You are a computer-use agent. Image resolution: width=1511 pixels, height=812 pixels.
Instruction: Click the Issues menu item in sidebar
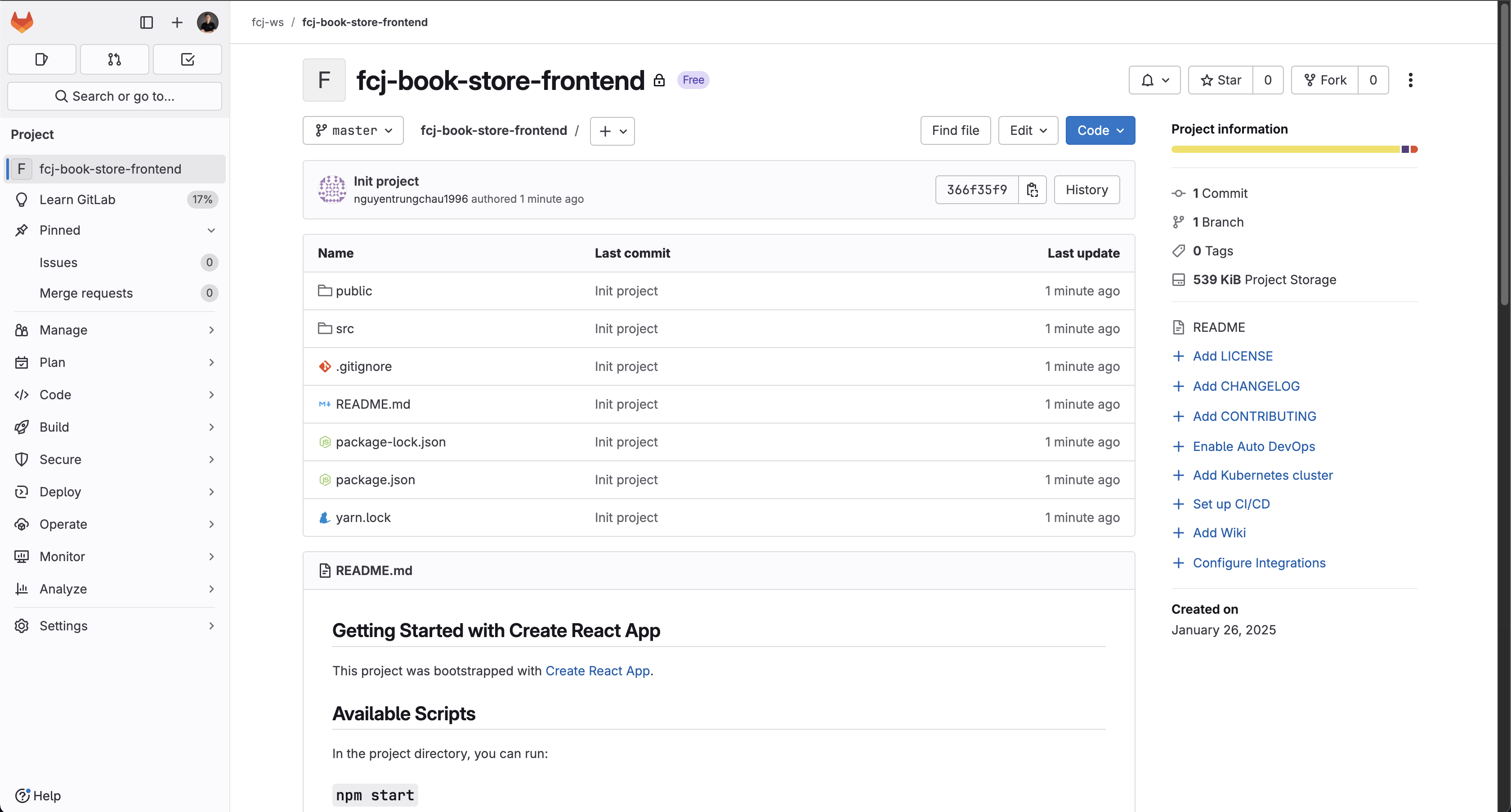pyautogui.click(x=58, y=262)
